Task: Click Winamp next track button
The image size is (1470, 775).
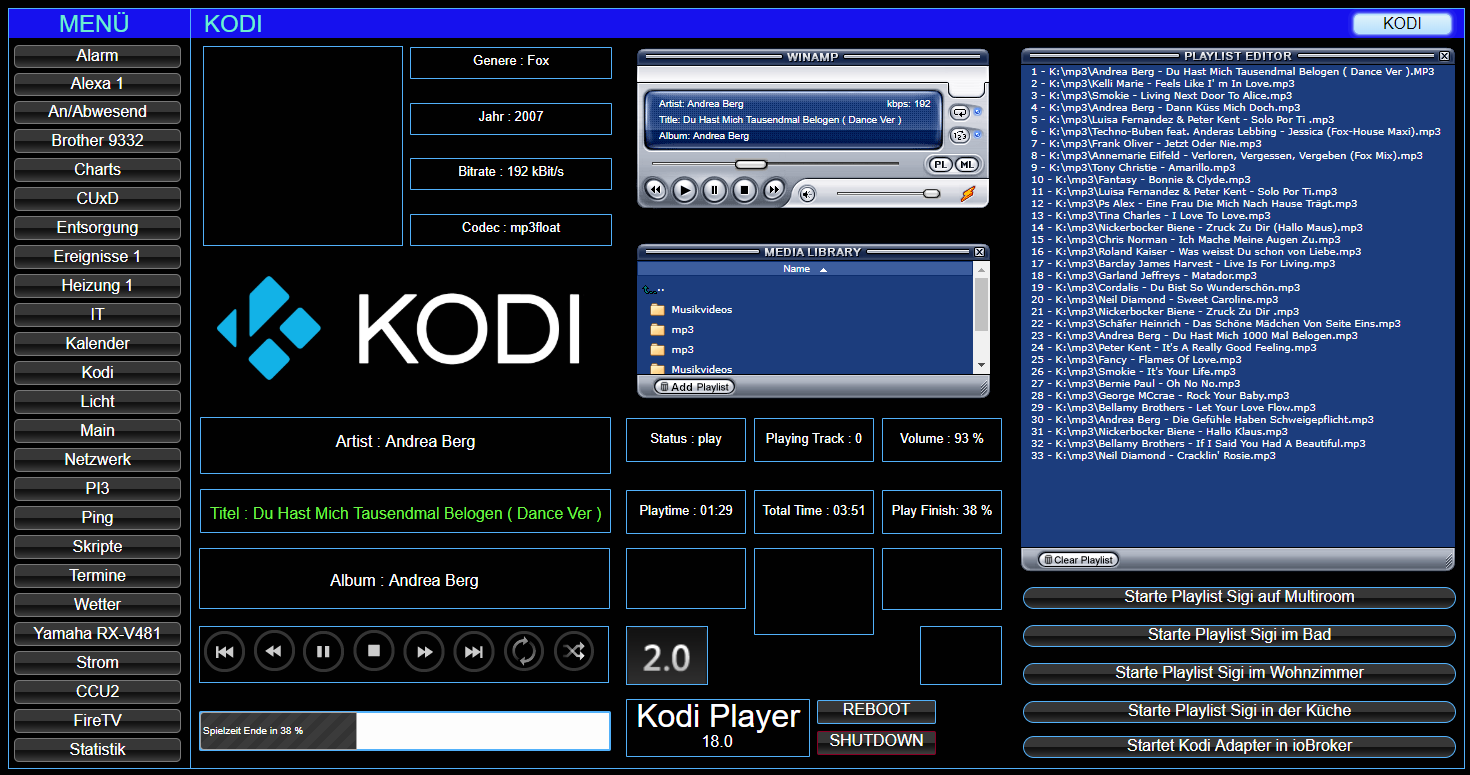Action: (x=774, y=190)
